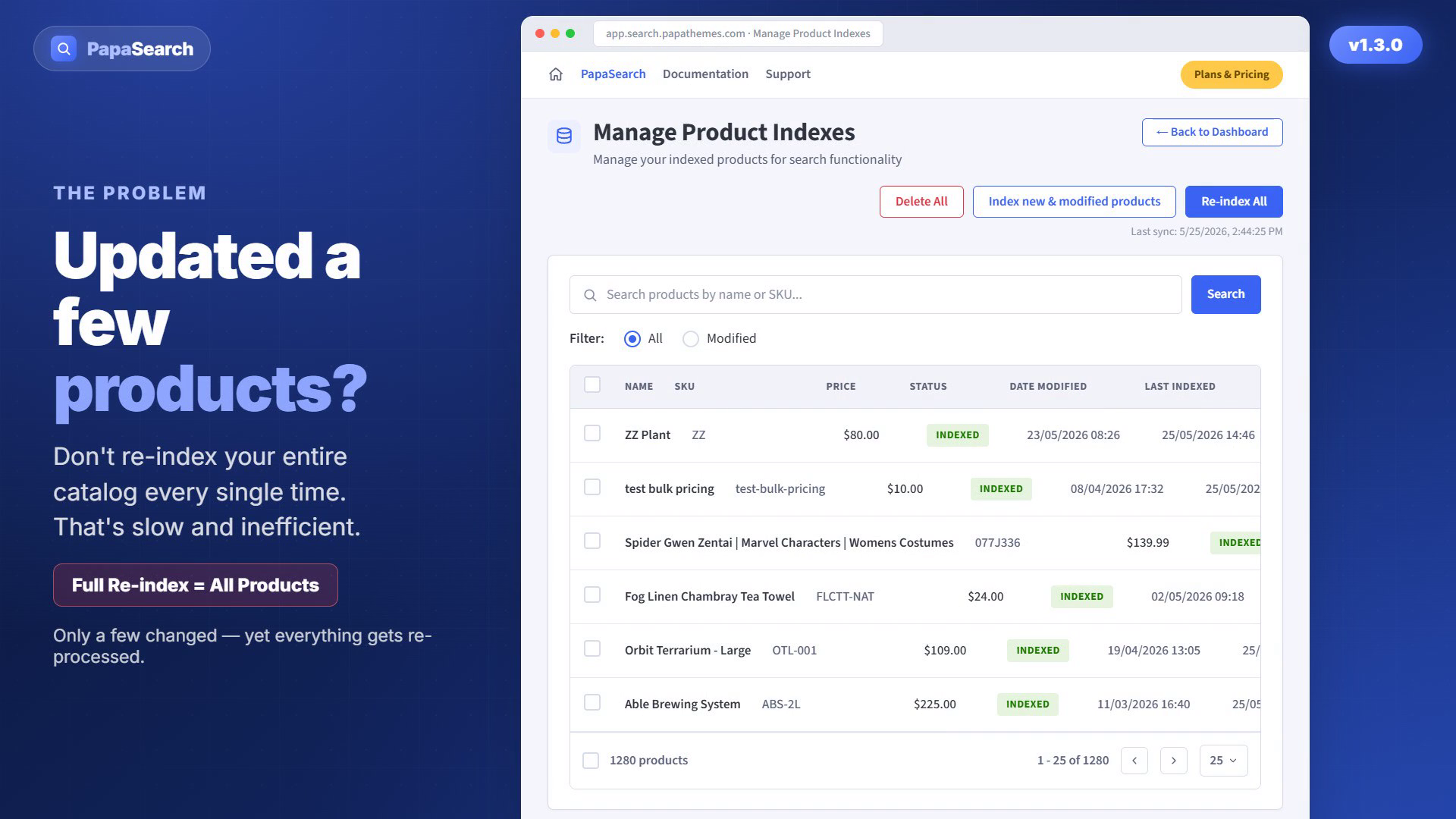Viewport: 1456px width, 819px height.
Task: Click the 23/05/2026 08:26 date modified cell
Action: [x=1073, y=435]
